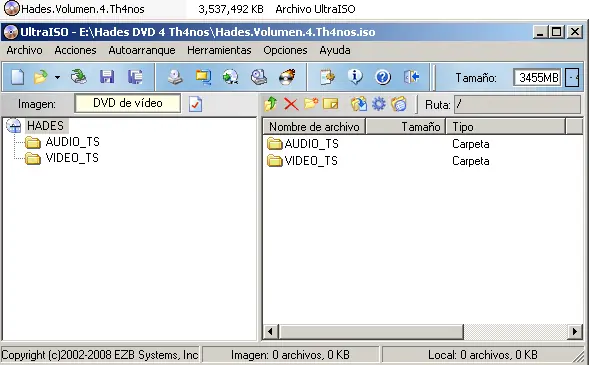Image resolution: width=589 pixels, height=365 pixels.
Task: Open the Opciones menu
Action: 285,50
